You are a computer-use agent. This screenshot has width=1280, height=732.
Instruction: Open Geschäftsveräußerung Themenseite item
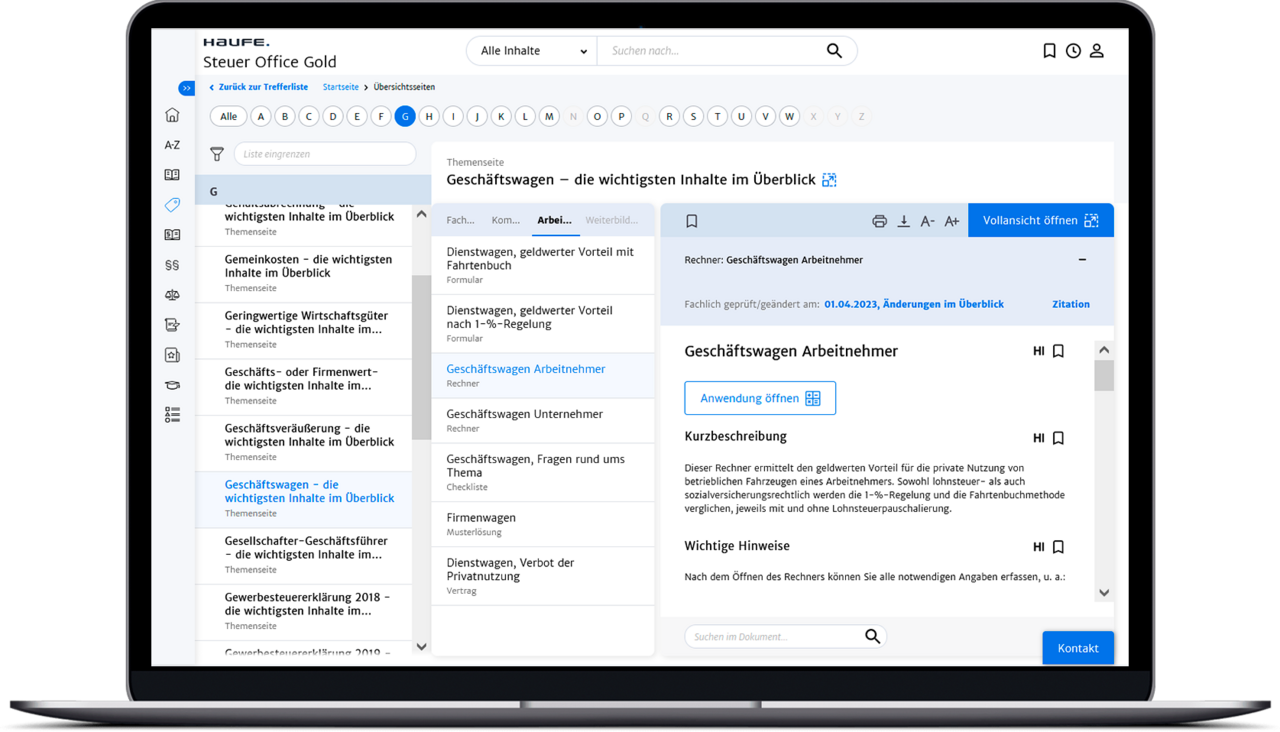click(304, 443)
